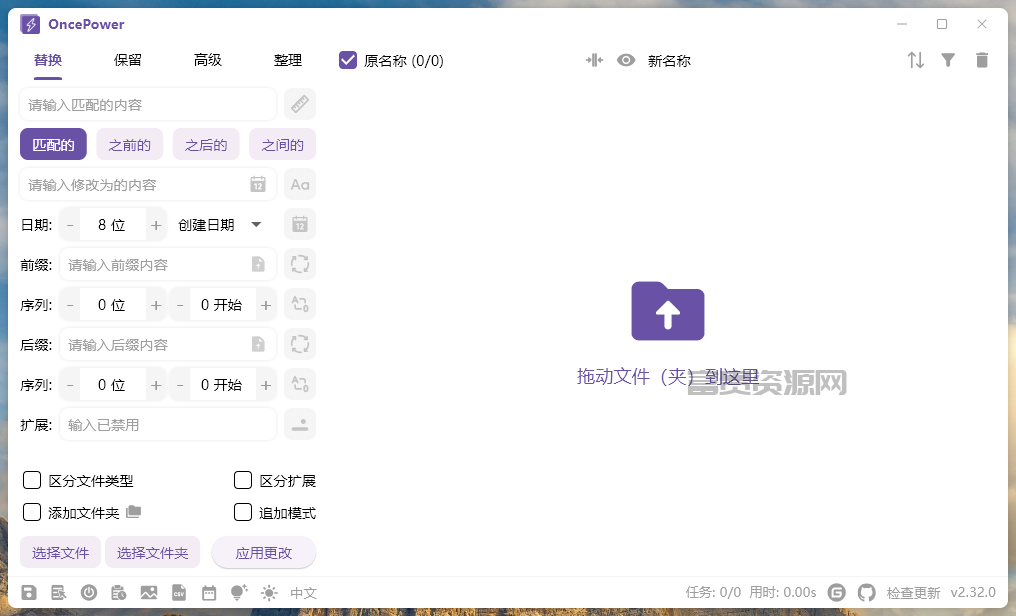Click the folder icon next to 添加文件夹
Screen dimensions: 1016x616
[133, 512]
